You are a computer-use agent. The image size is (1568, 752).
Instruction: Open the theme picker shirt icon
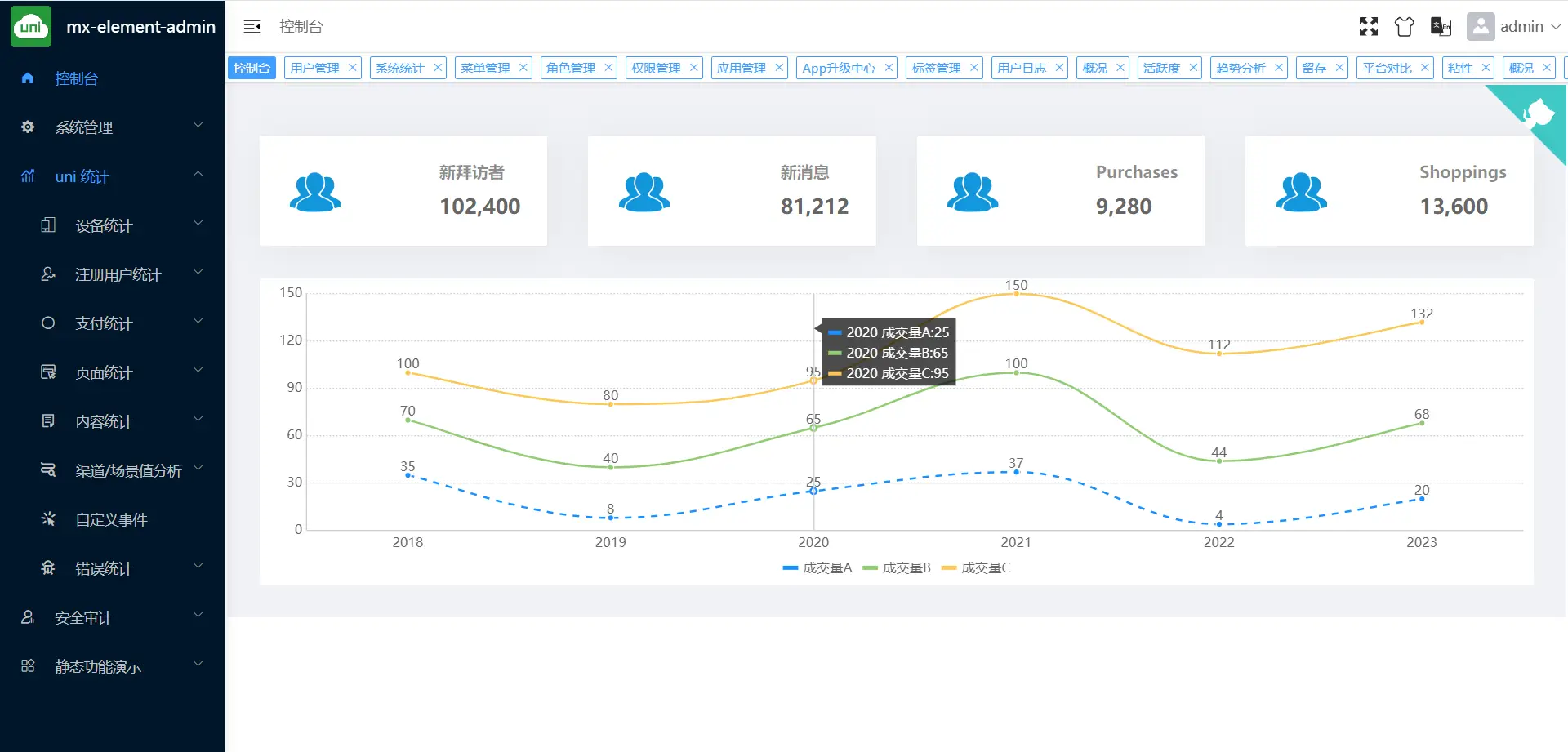pyautogui.click(x=1404, y=27)
